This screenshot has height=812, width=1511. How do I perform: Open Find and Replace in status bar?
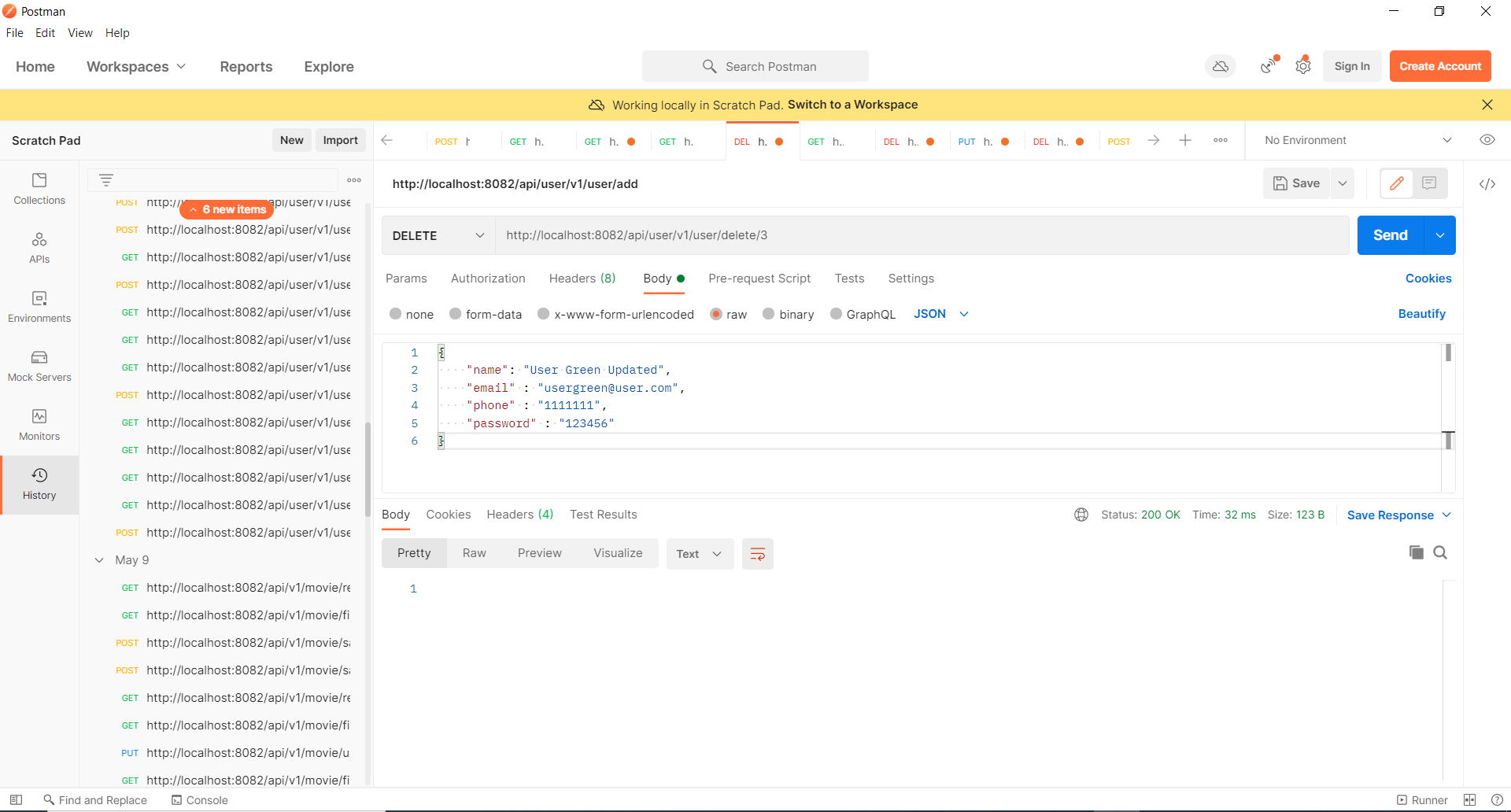click(x=95, y=800)
